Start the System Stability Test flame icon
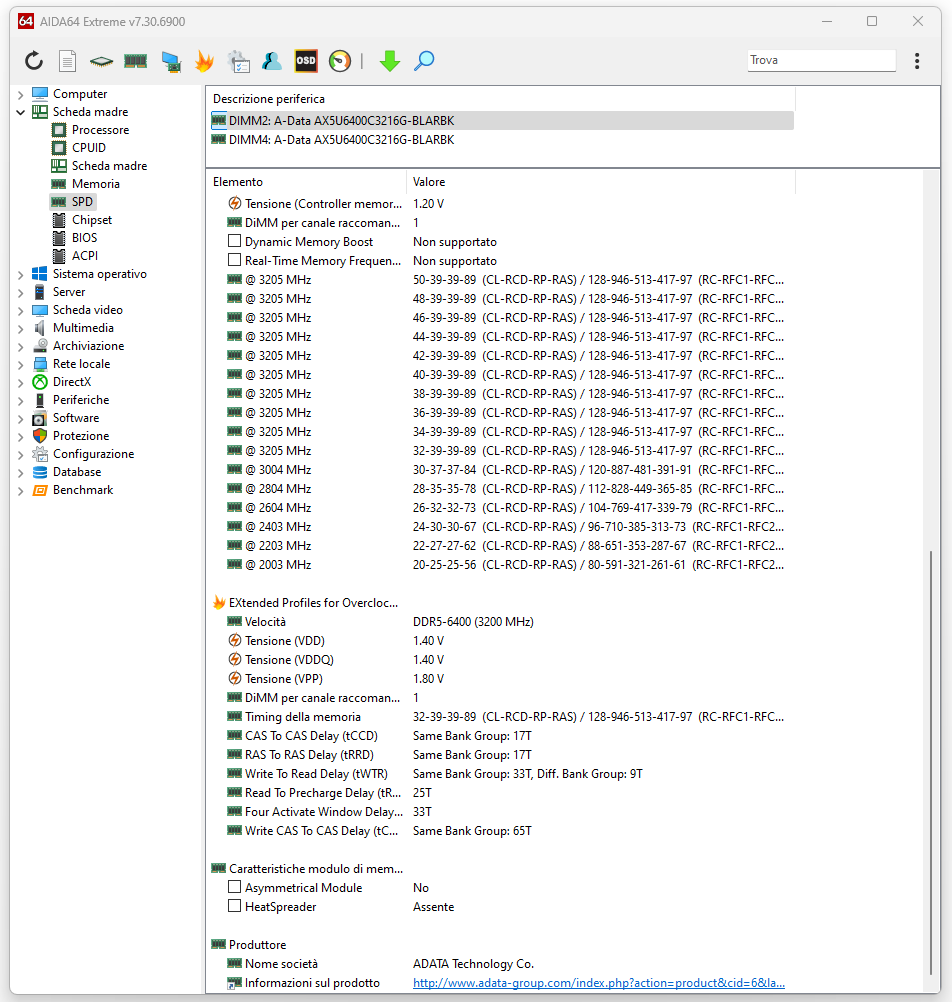 [204, 61]
